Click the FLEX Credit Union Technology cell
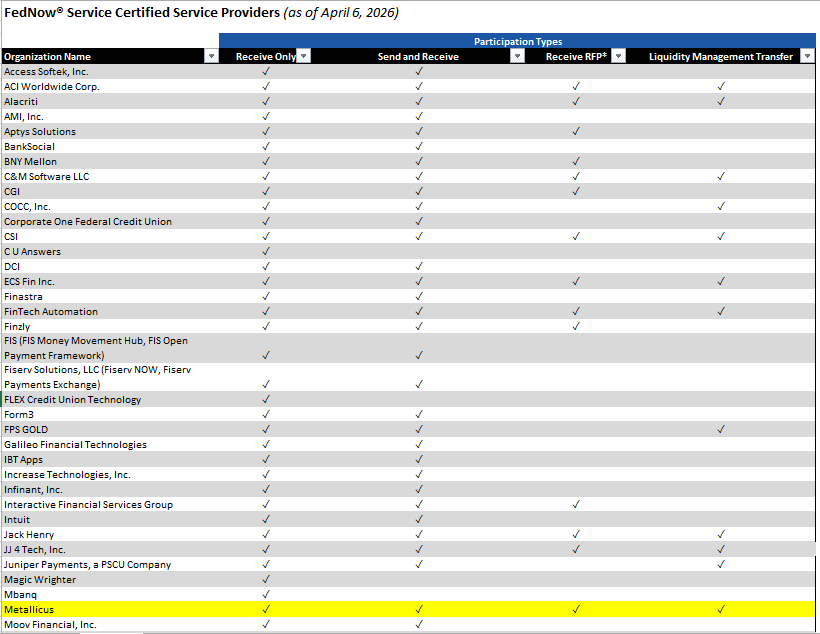 [x=110, y=400]
